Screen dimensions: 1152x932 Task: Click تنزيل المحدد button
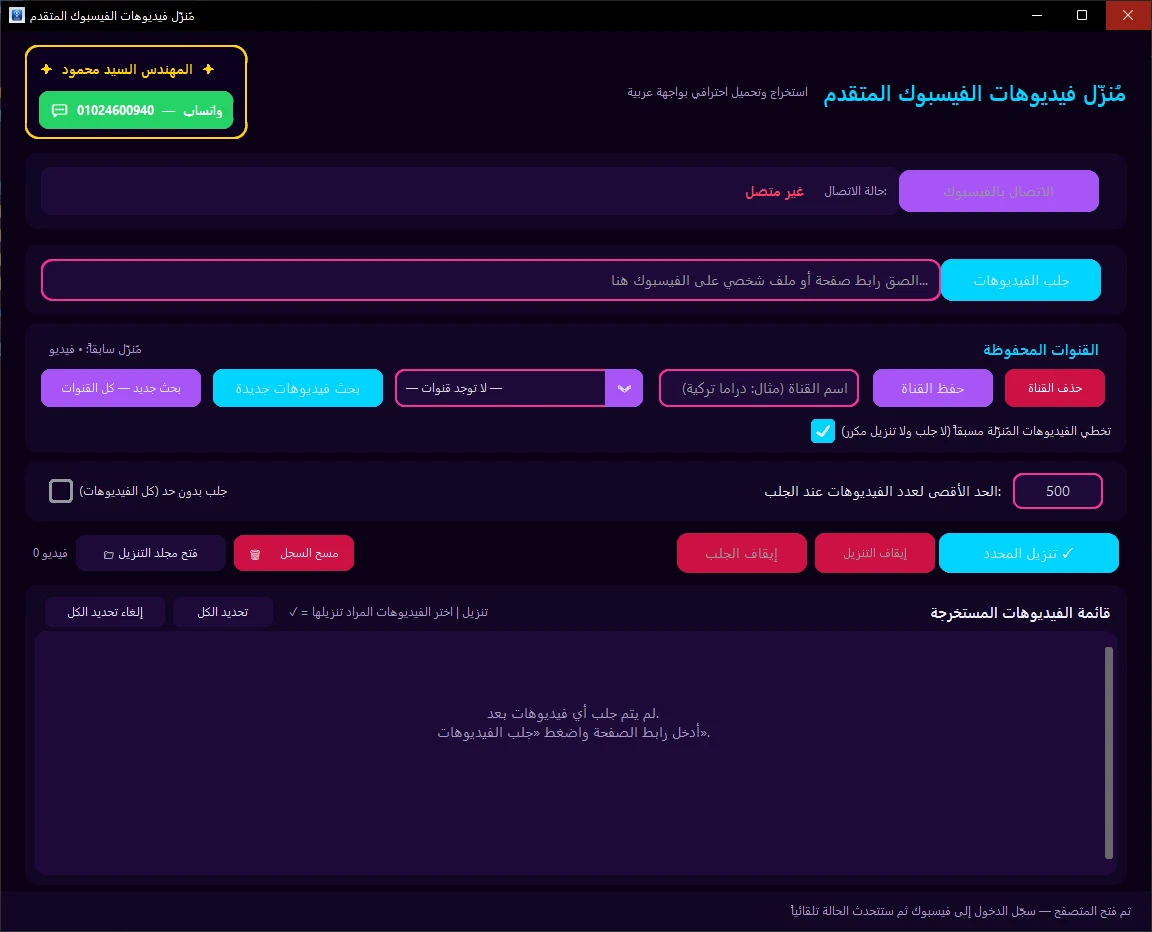(x=1029, y=553)
